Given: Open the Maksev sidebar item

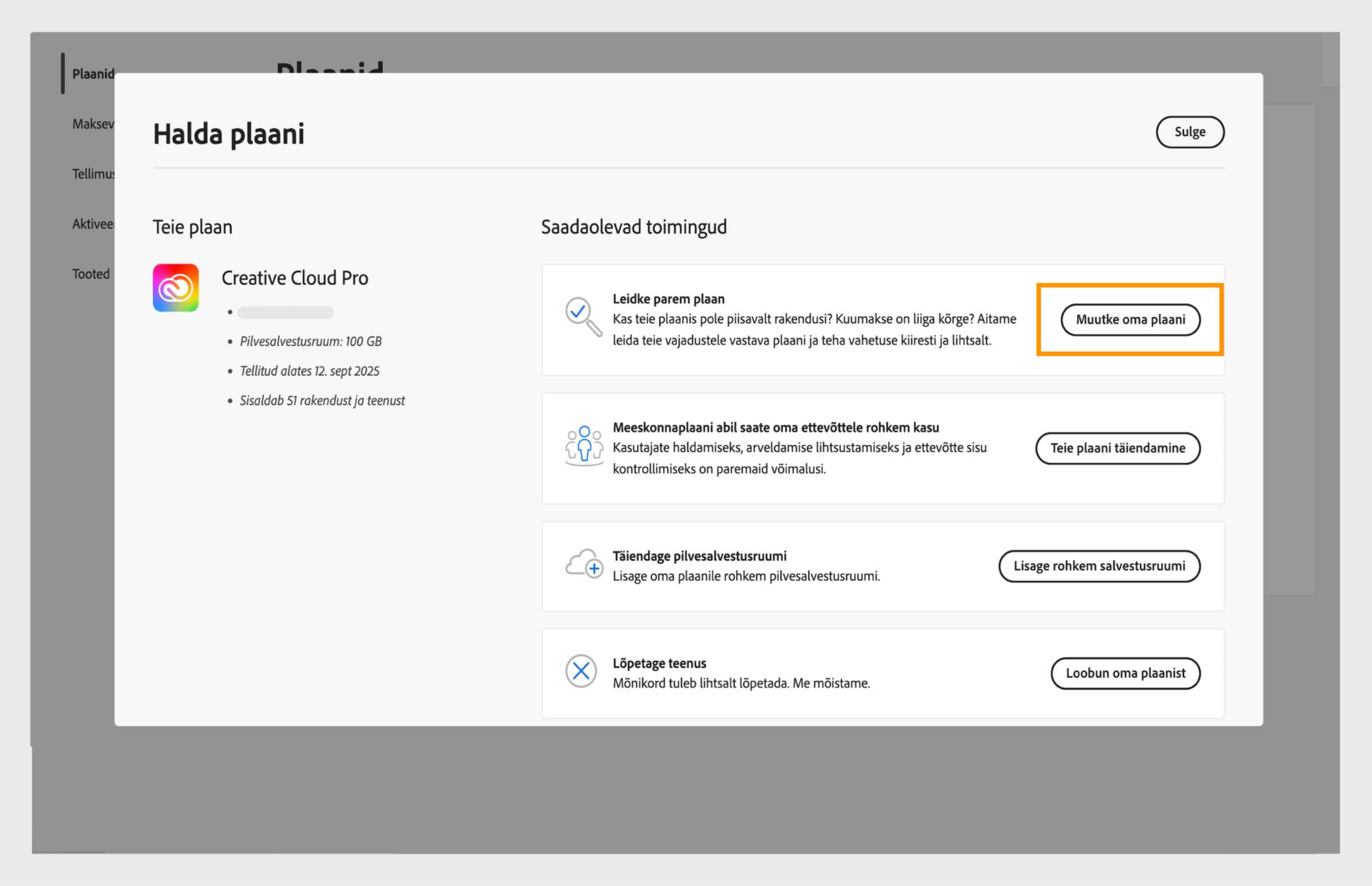Looking at the screenshot, I should click(92, 124).
